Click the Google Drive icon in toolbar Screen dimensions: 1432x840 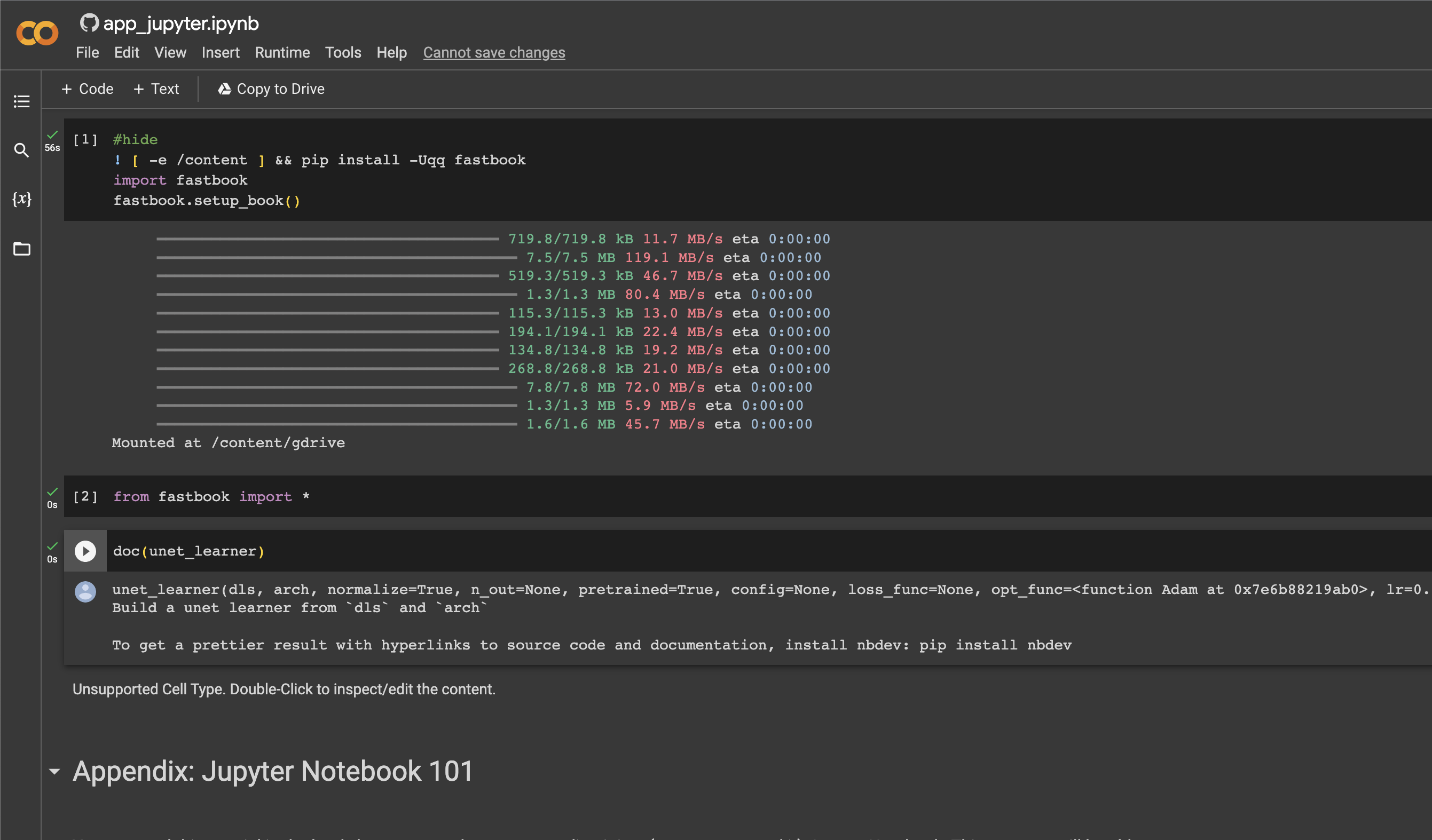point(224,89)
